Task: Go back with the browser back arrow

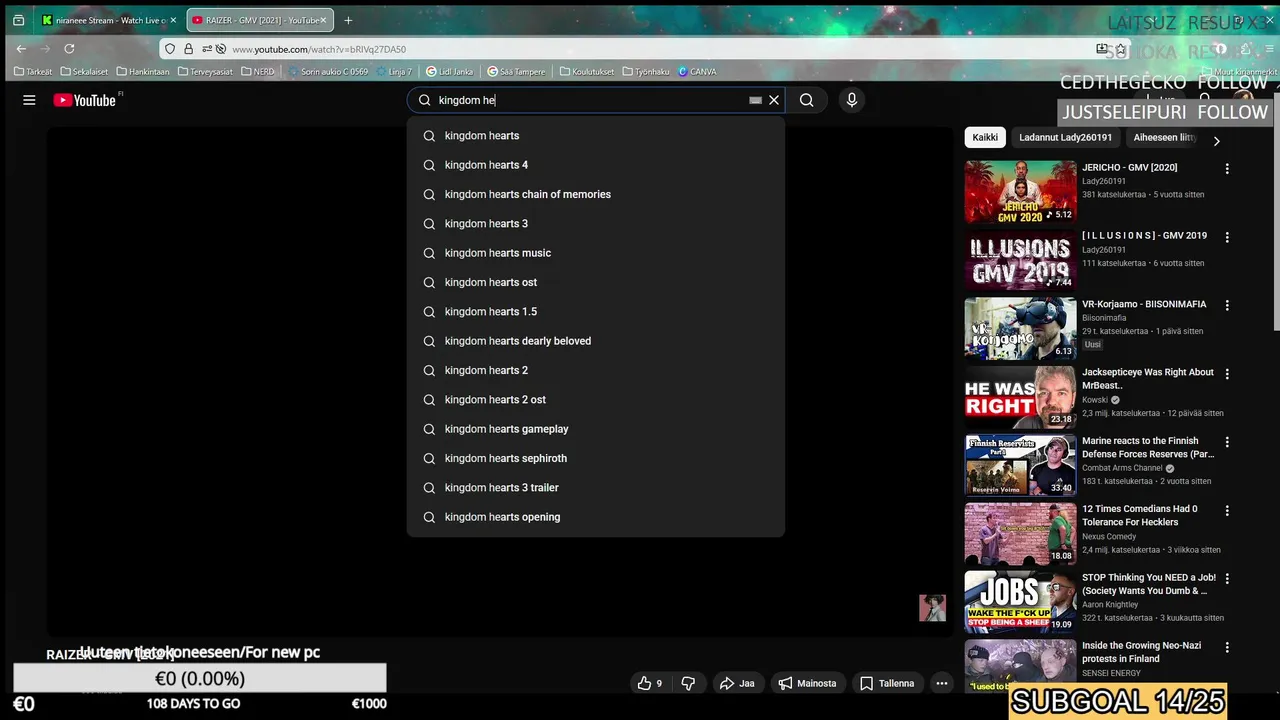Action: point(21,48)
